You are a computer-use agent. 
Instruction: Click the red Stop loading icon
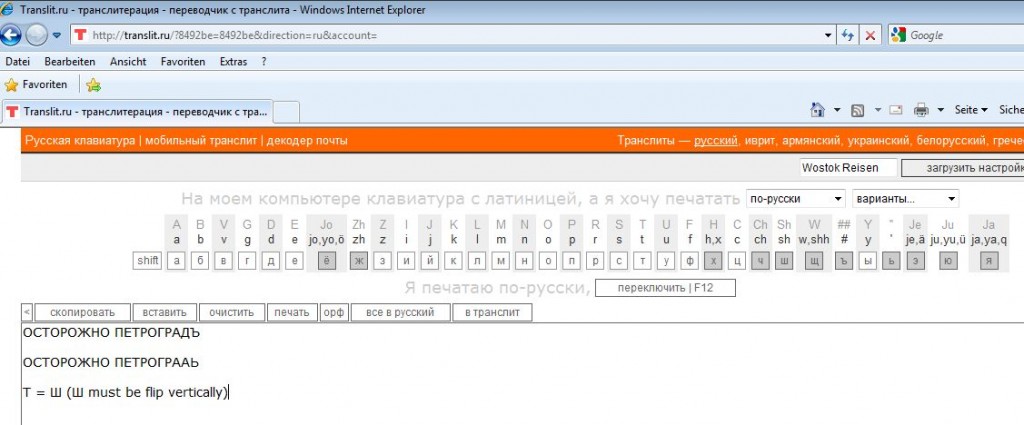870,35
